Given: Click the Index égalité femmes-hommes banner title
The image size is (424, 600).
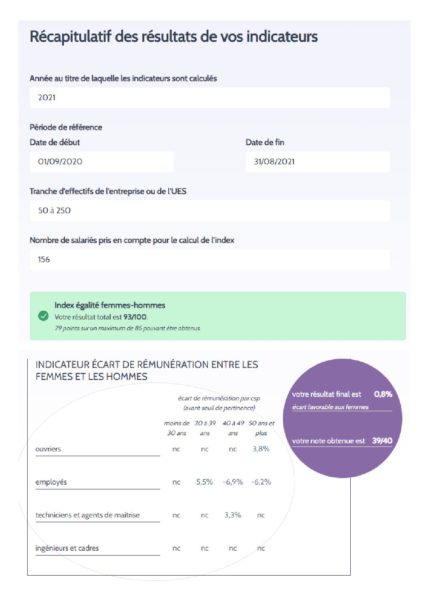Looking at the screenshot, I should coord(110,305).
